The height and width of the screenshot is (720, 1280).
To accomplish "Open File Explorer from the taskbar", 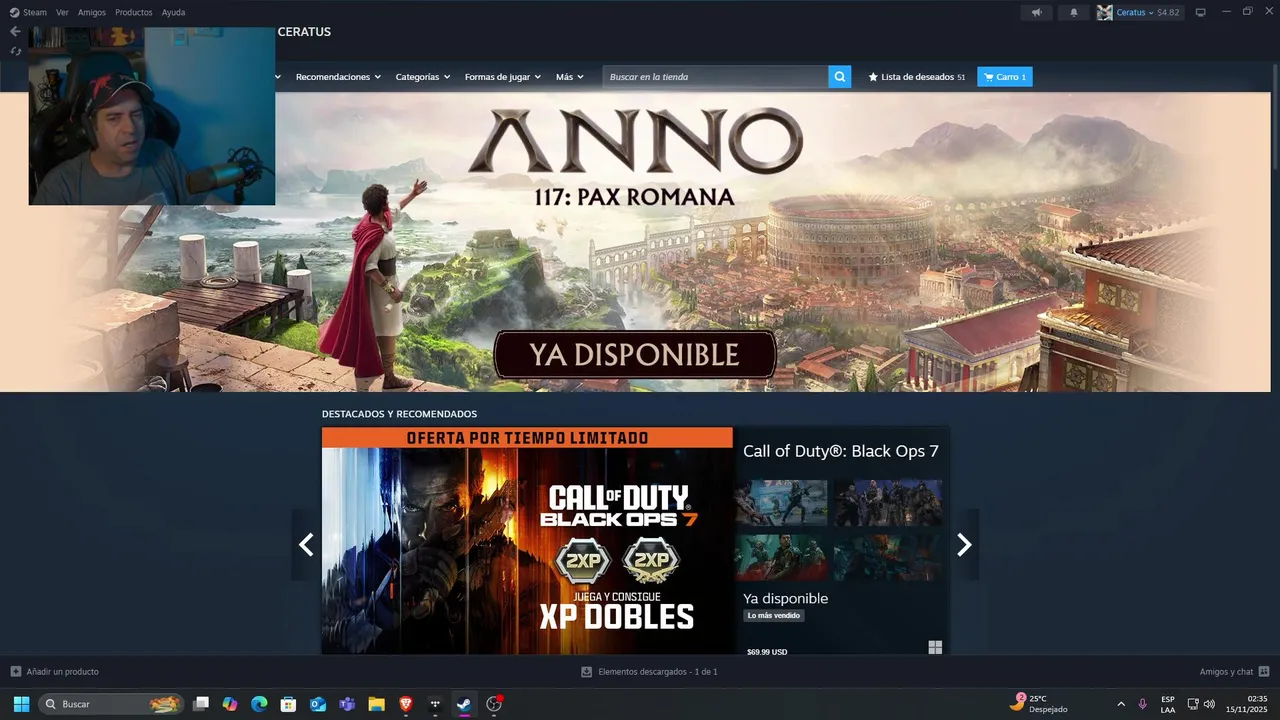I will (x=376, y=704).
